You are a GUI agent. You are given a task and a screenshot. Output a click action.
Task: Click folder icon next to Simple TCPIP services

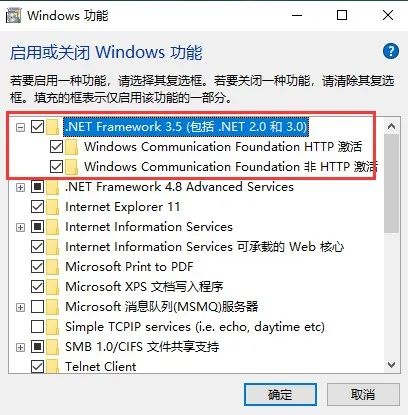point(53,327)
